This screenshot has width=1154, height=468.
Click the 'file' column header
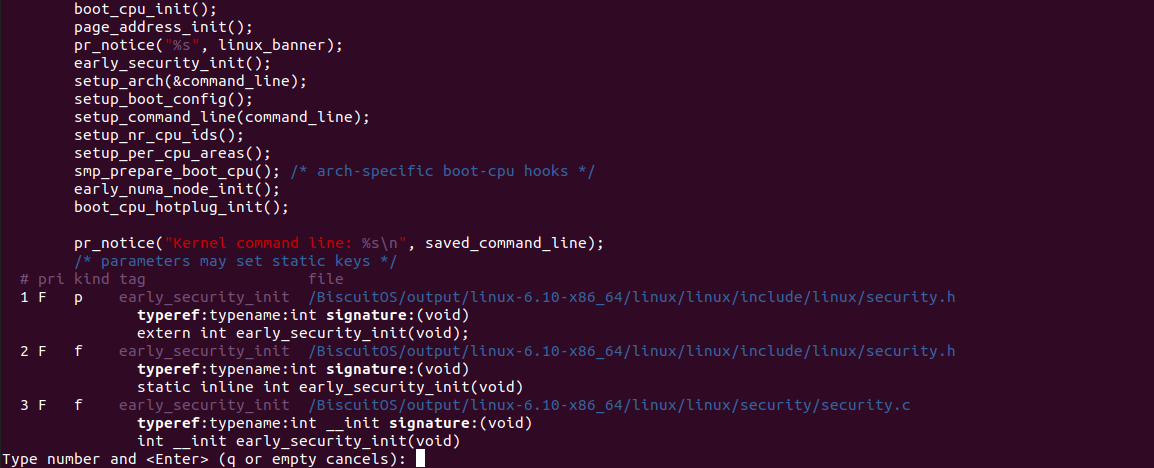pyautogui.click(x=326, y=280)
